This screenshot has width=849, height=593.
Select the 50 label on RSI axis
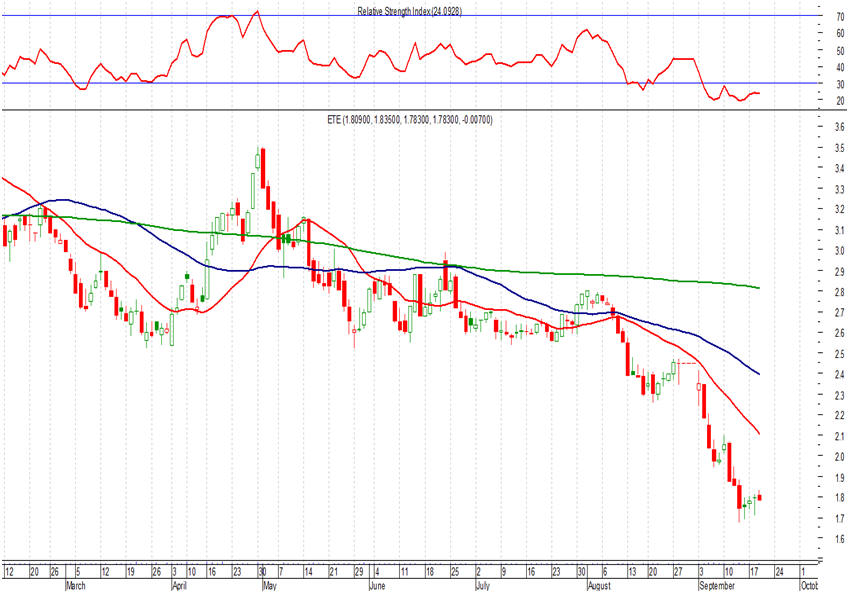[x=840, y=51]
